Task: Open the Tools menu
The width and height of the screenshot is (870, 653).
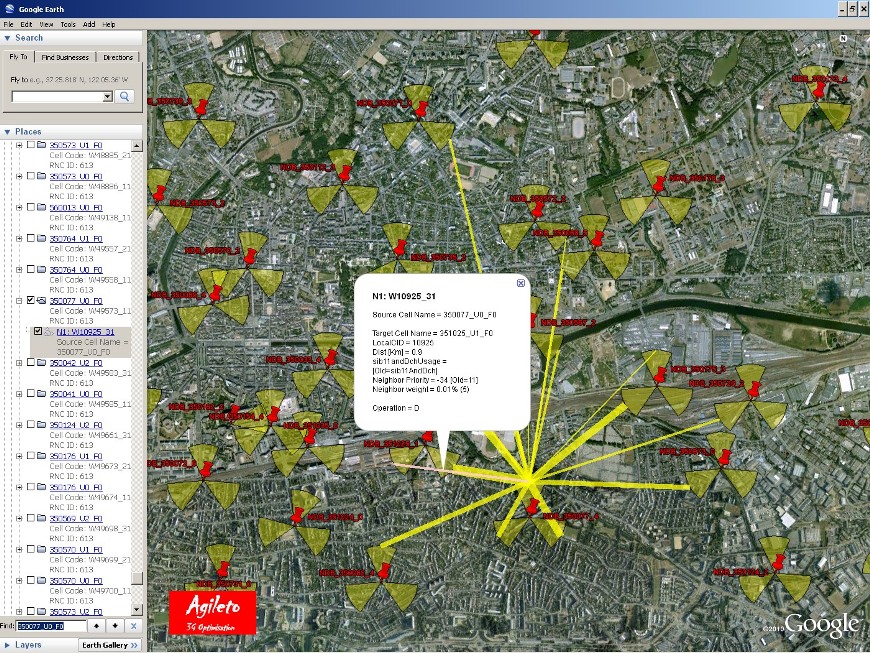Action: tap(68, 23)
